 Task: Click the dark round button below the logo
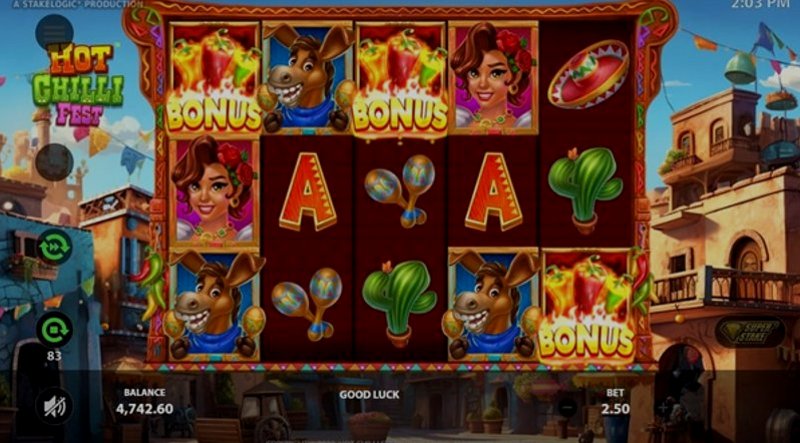[x=55, y=162]
